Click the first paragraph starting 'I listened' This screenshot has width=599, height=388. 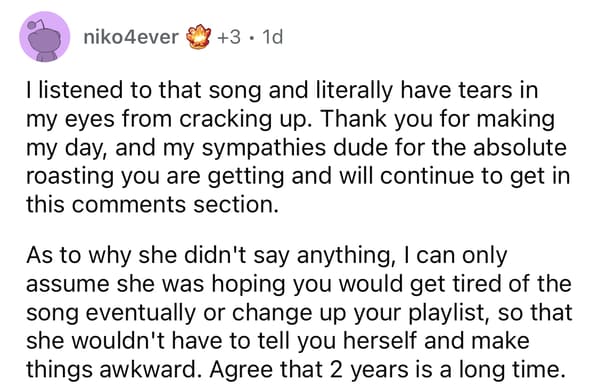[298, 147]
